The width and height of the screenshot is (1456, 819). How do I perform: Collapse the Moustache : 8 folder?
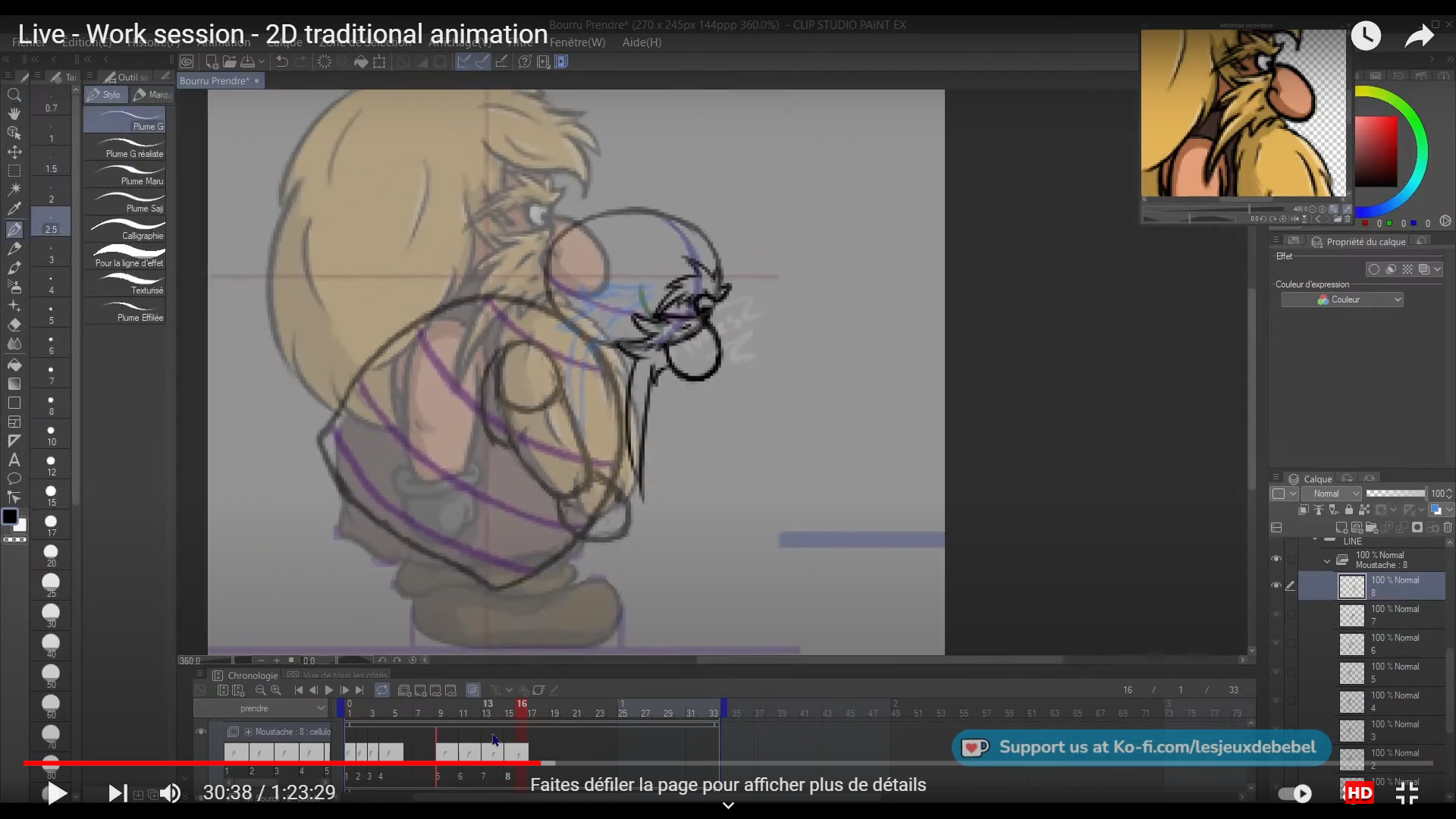coord(1327,561)
